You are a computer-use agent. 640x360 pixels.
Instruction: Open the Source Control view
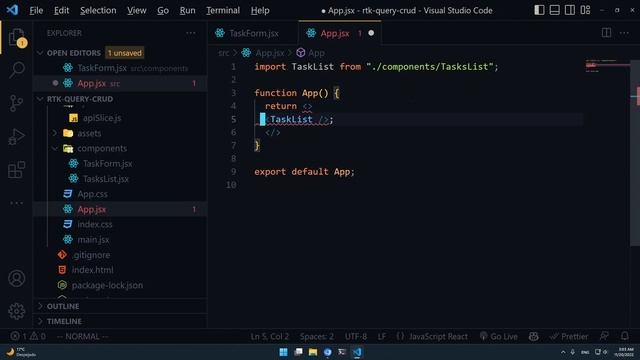[x=16, y=103]
